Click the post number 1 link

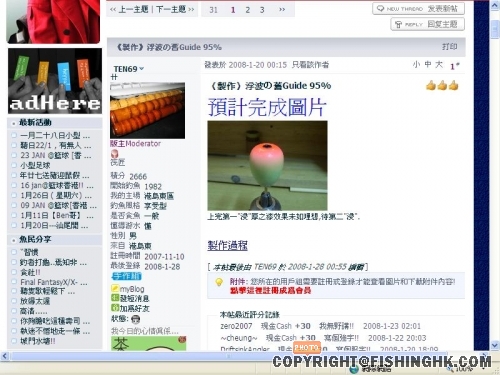click(x=455, y=66)
